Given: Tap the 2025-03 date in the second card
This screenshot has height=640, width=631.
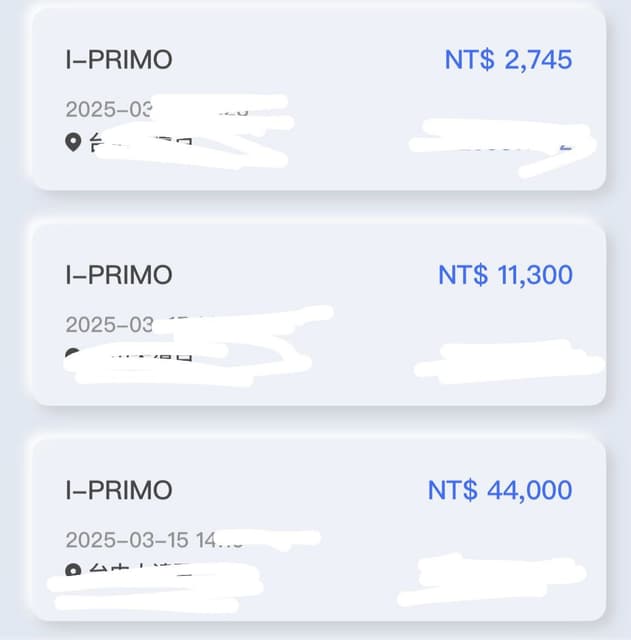Looking at the screenshot, I should (x=110, y=325).
